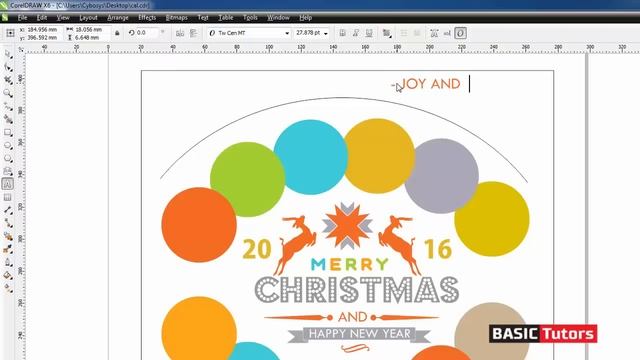
Task: Open the View menu
Action: click(x=63, y=18)
